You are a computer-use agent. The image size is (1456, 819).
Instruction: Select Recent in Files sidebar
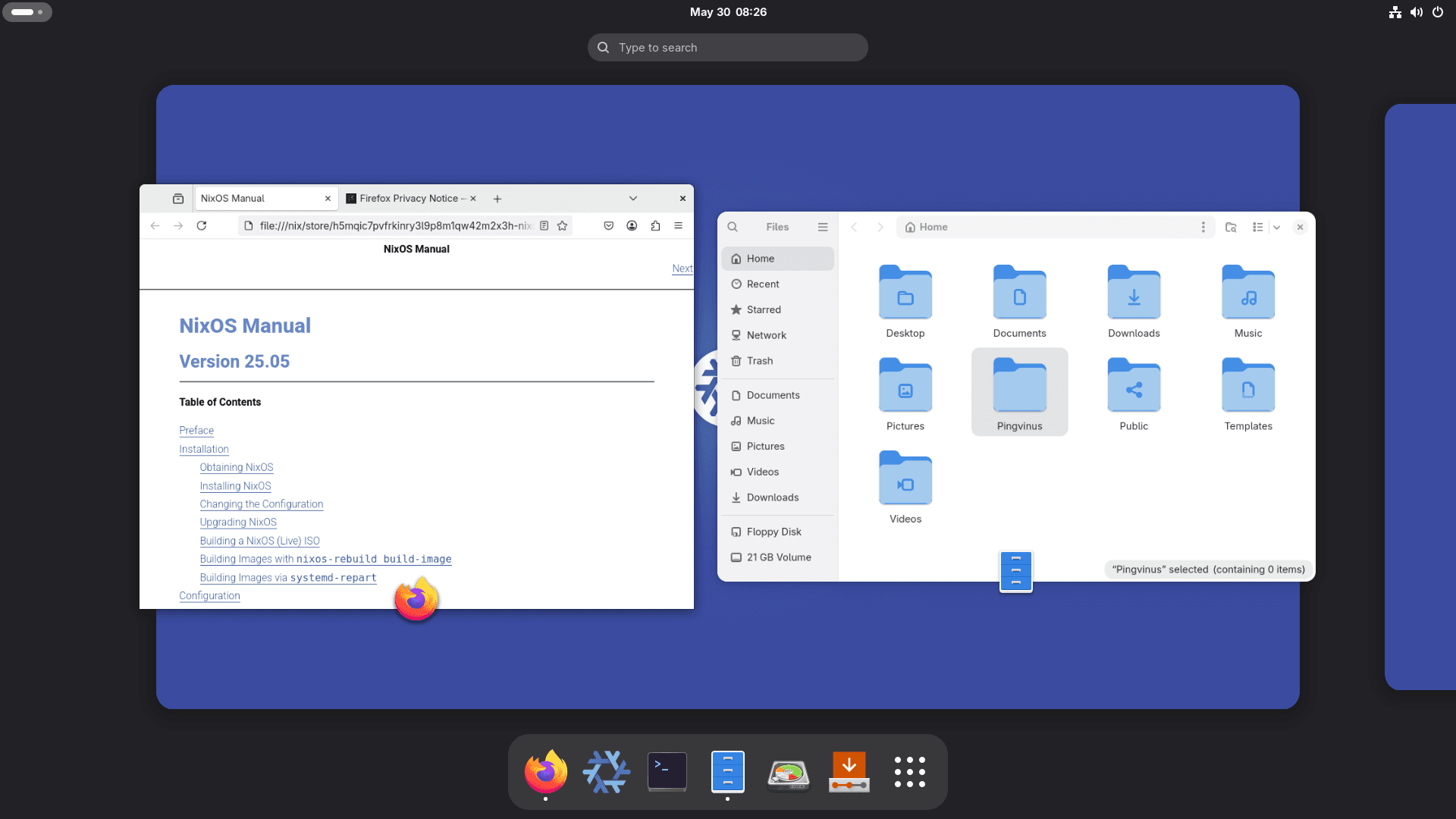click(x=778, y=284)
